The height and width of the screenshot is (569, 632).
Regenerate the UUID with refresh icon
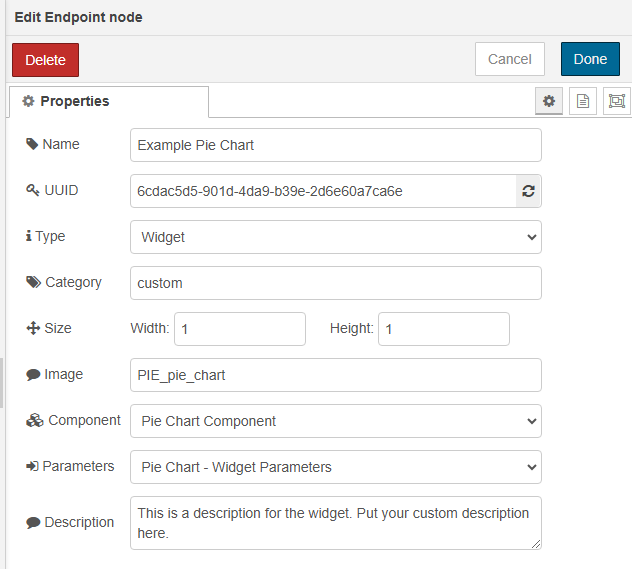point(528,191)
